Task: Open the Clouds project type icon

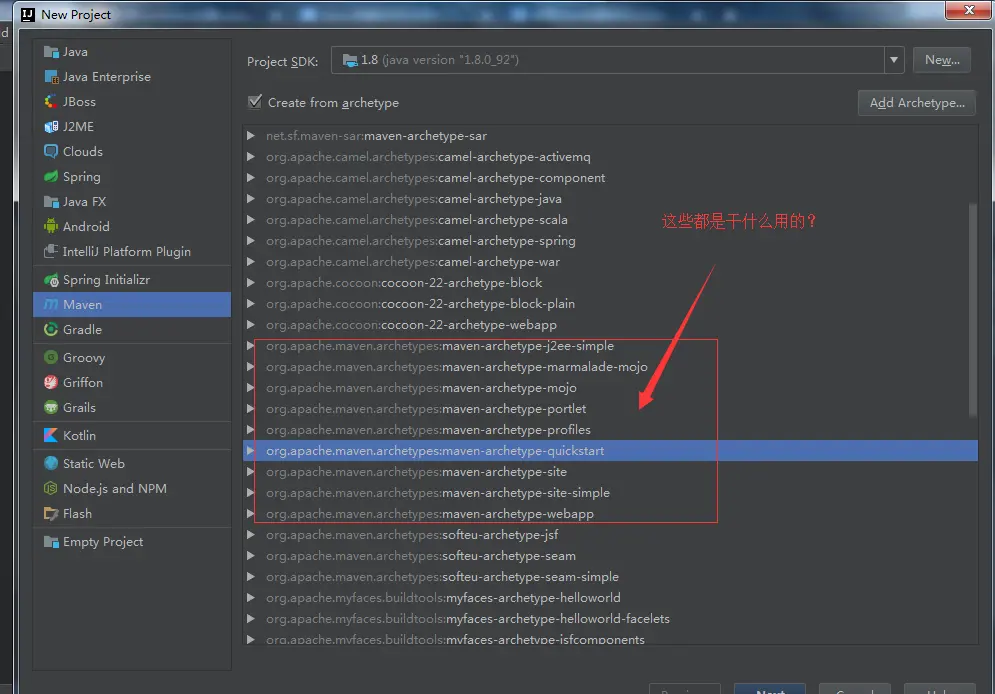Action: point(51,152)
